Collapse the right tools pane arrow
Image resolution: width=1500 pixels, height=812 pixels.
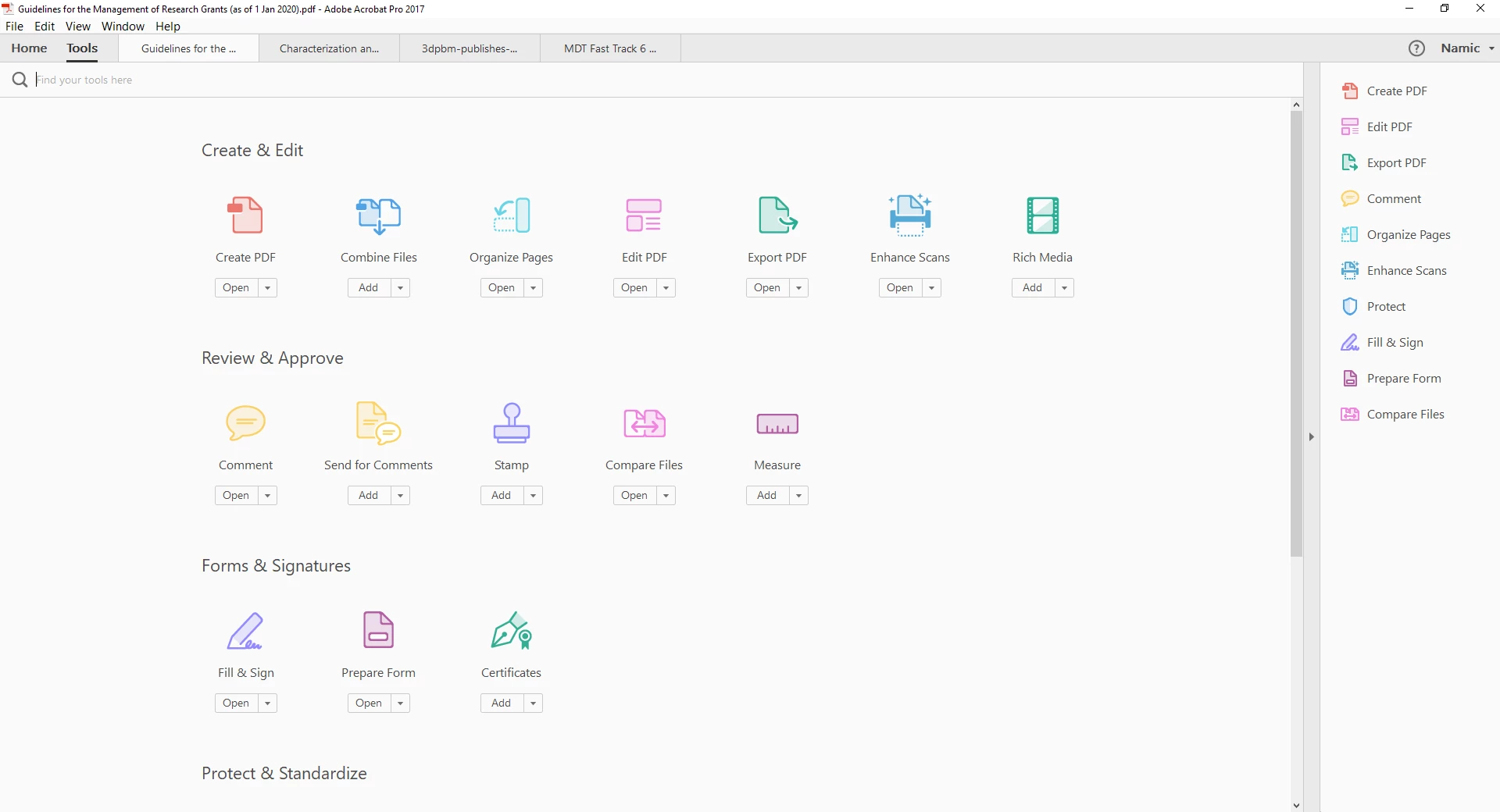coord(1312,437)
